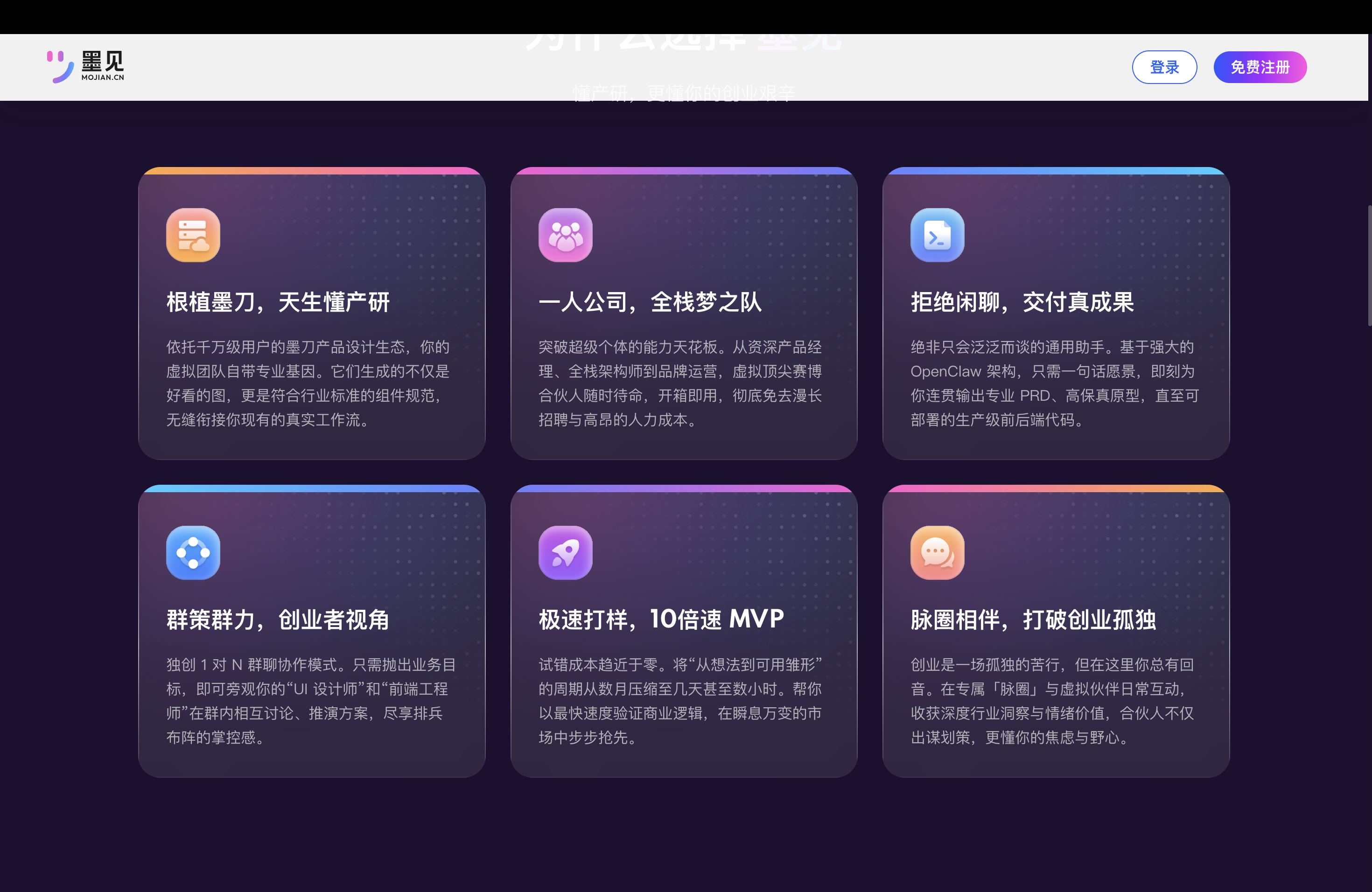This screenshot has height=892, width=1372.
Task: Click the paragraph starting 依托千万级用户的墨刀
Action: coord(308,383)
